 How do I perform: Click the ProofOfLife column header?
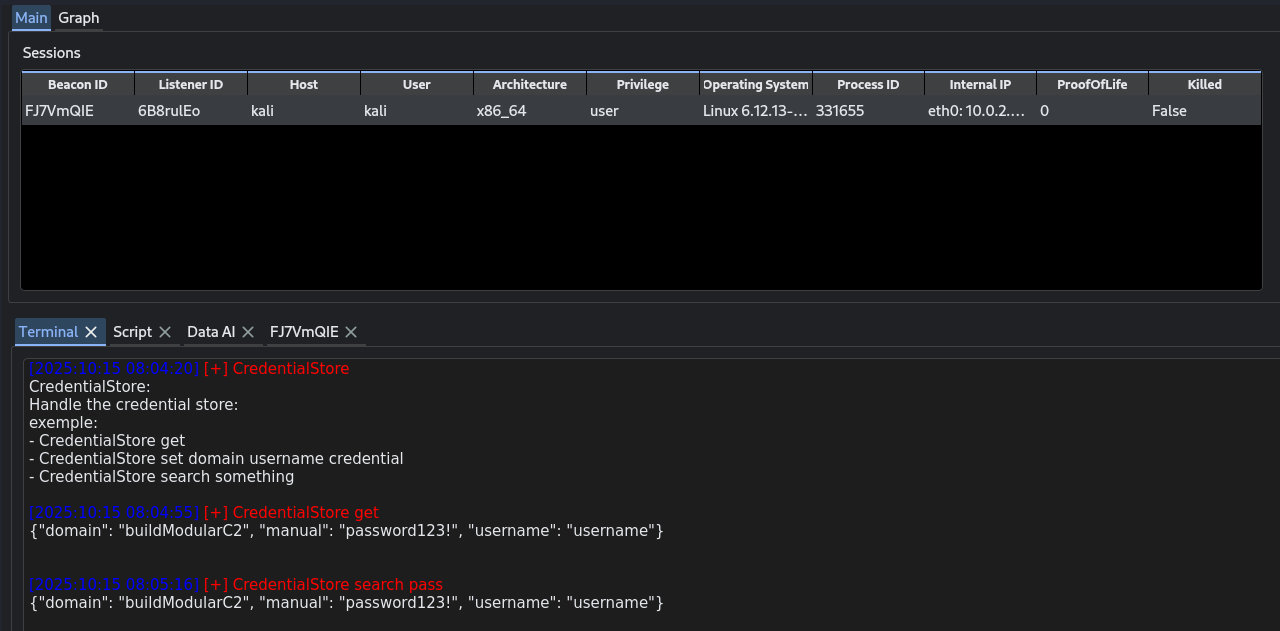(1092, 85)
